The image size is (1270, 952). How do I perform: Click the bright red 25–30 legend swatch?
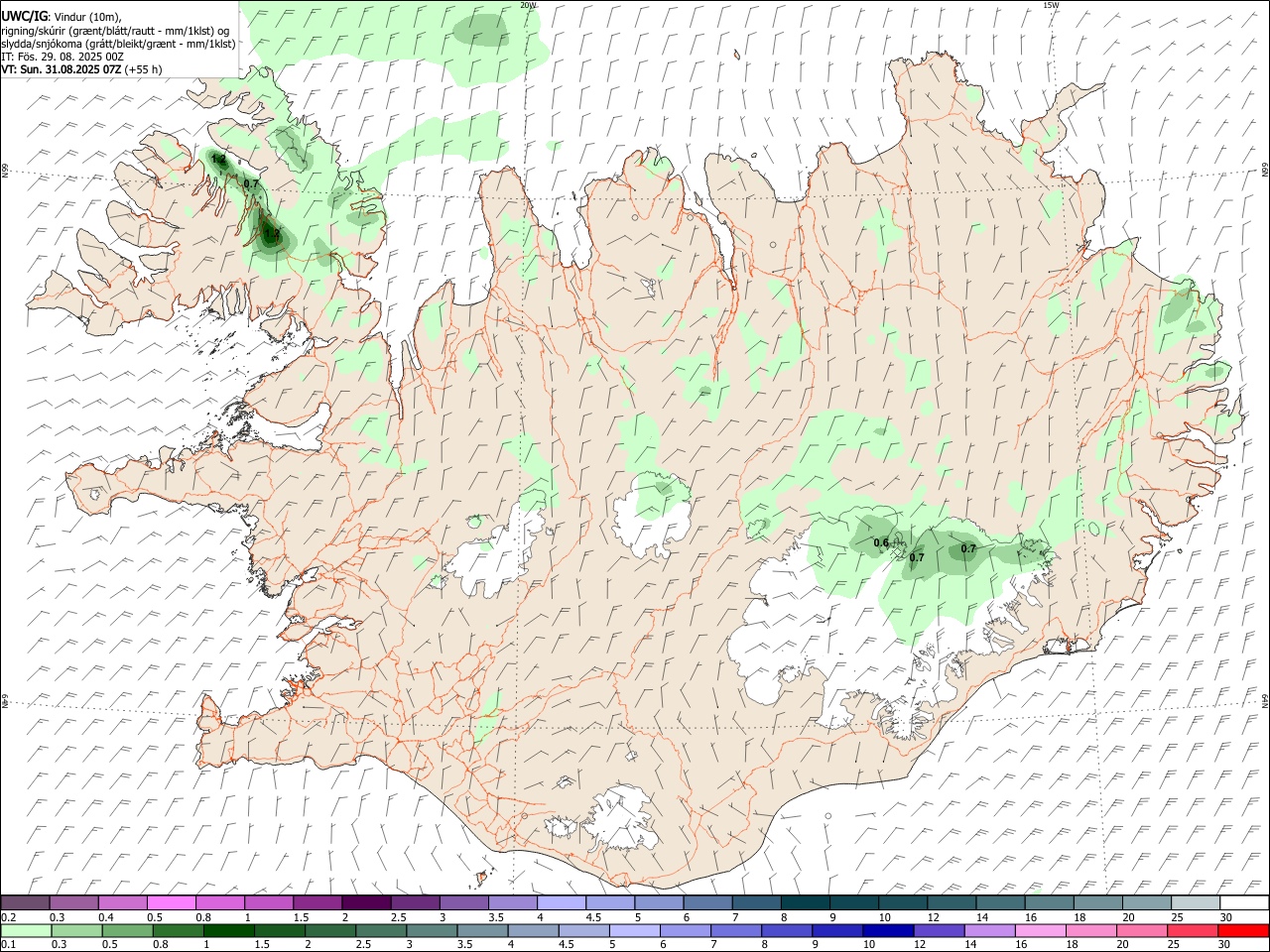[1244, 931]
